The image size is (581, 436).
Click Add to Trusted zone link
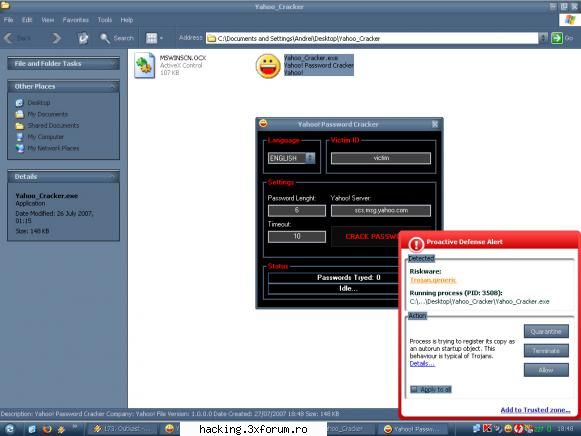tap(535, 410)
